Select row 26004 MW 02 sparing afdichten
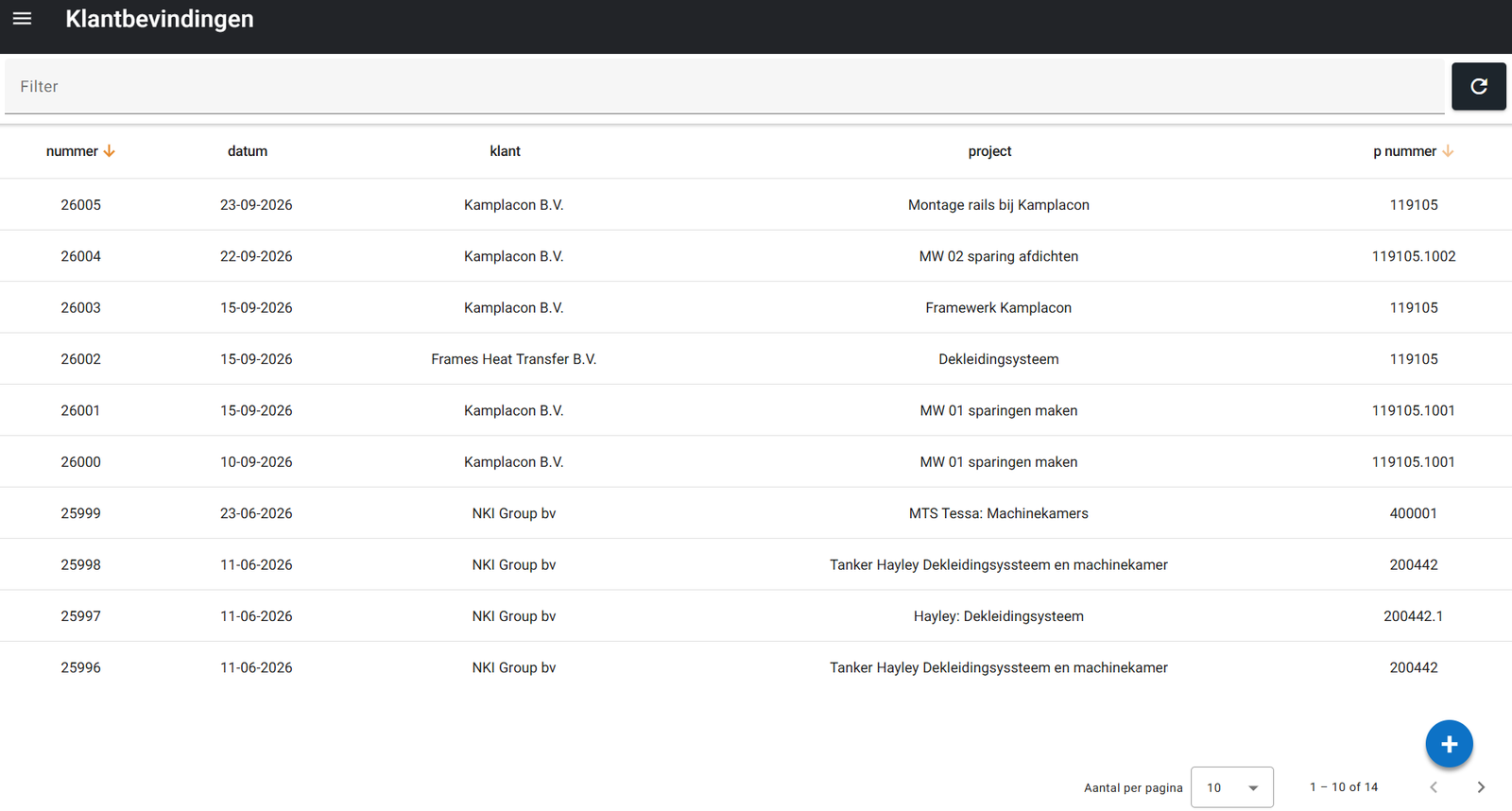 (x=756, y=256)
